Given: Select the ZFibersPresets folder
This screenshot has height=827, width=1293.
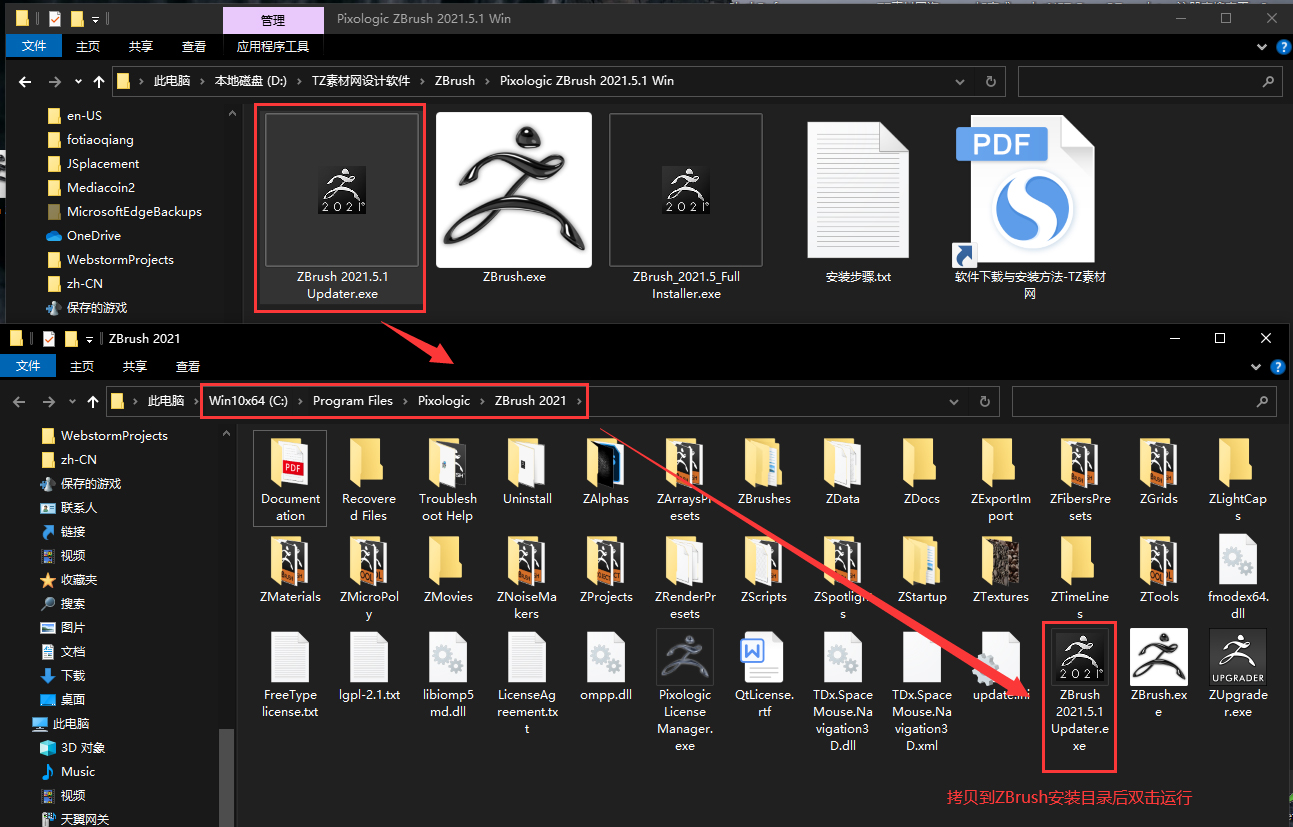Looking at the screenshot, I should tap(1080, 480).
